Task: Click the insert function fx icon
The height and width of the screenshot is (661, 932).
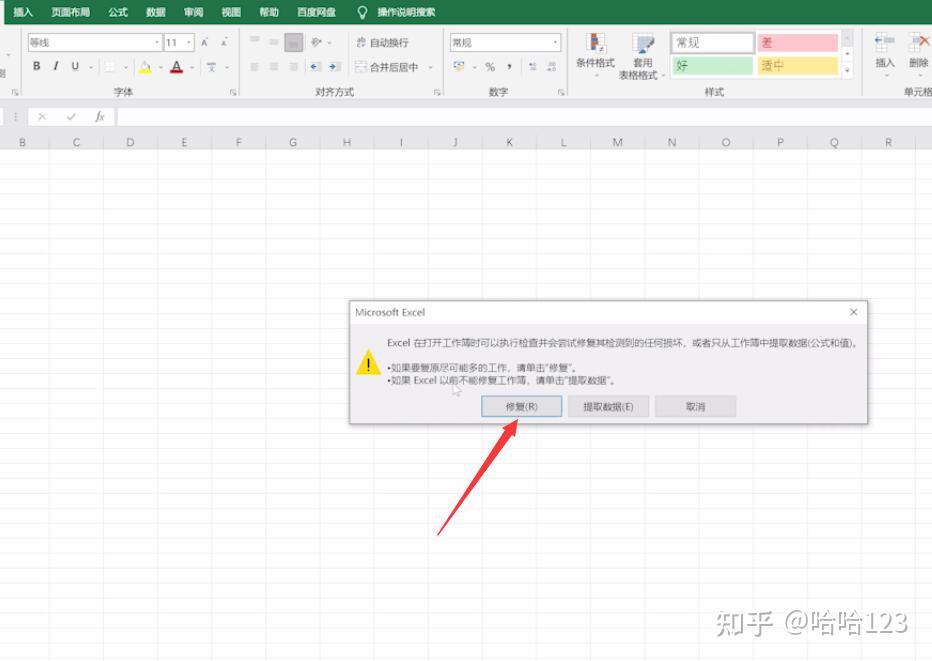Action: pyautogui.click(x=99, y=117)
